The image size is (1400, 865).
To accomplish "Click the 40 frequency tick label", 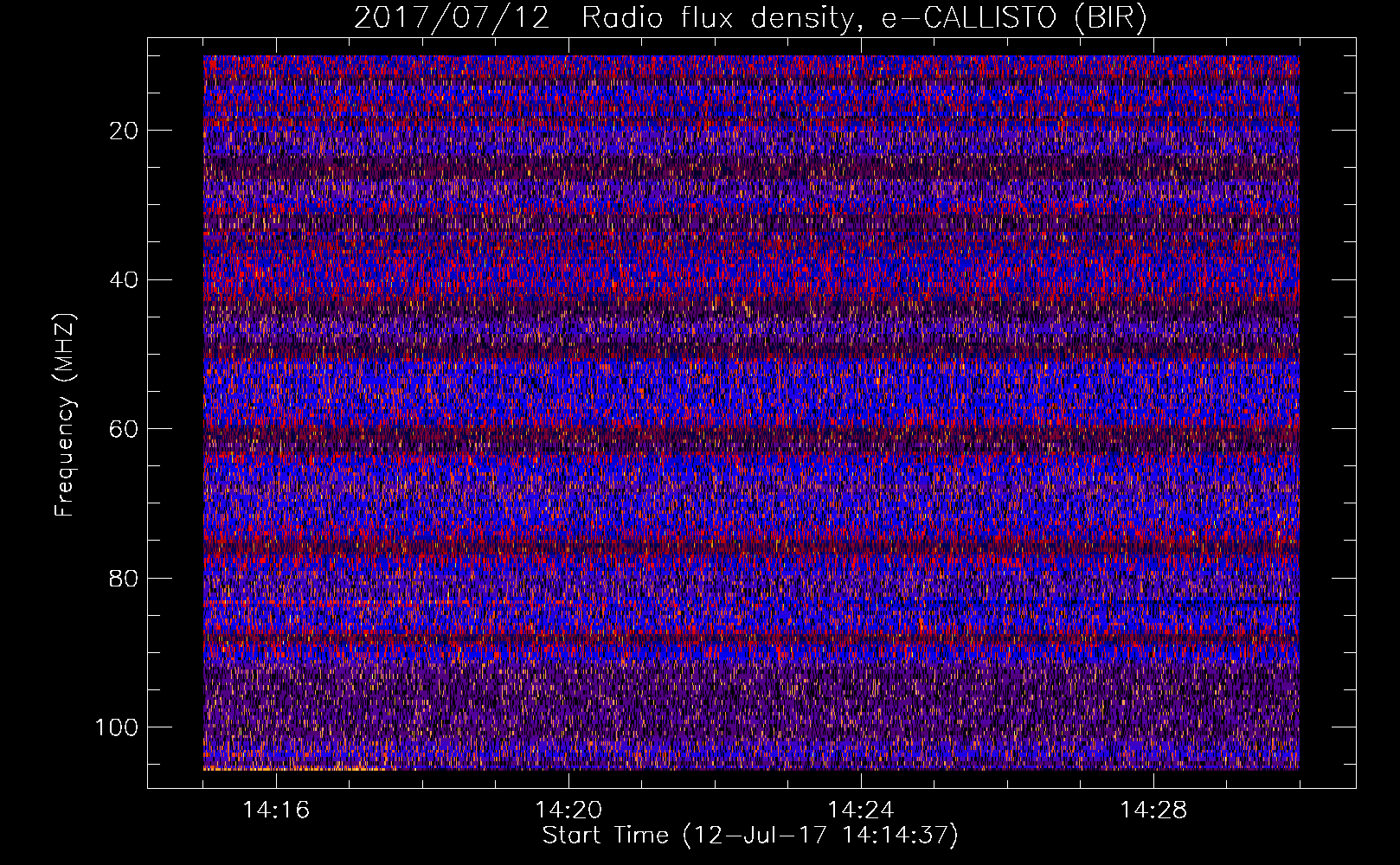I will (125, 279).
